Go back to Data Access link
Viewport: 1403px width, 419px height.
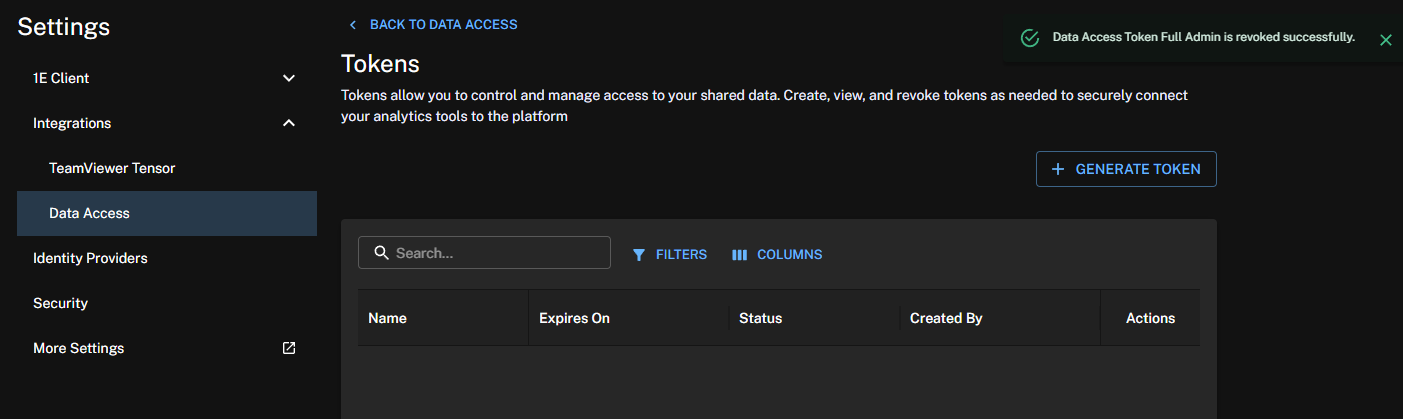click(x=443, y=24)
